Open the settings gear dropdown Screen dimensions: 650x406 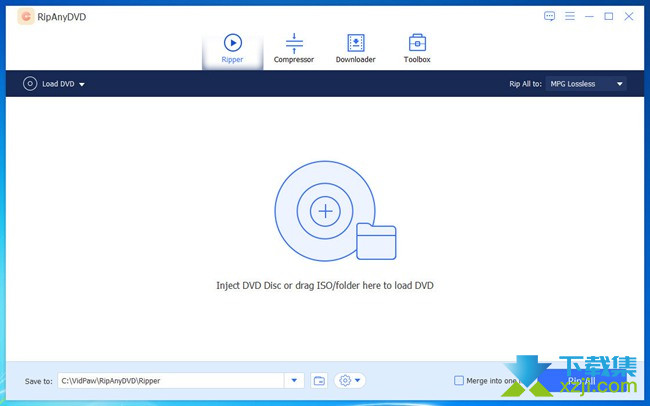point(349,380)
